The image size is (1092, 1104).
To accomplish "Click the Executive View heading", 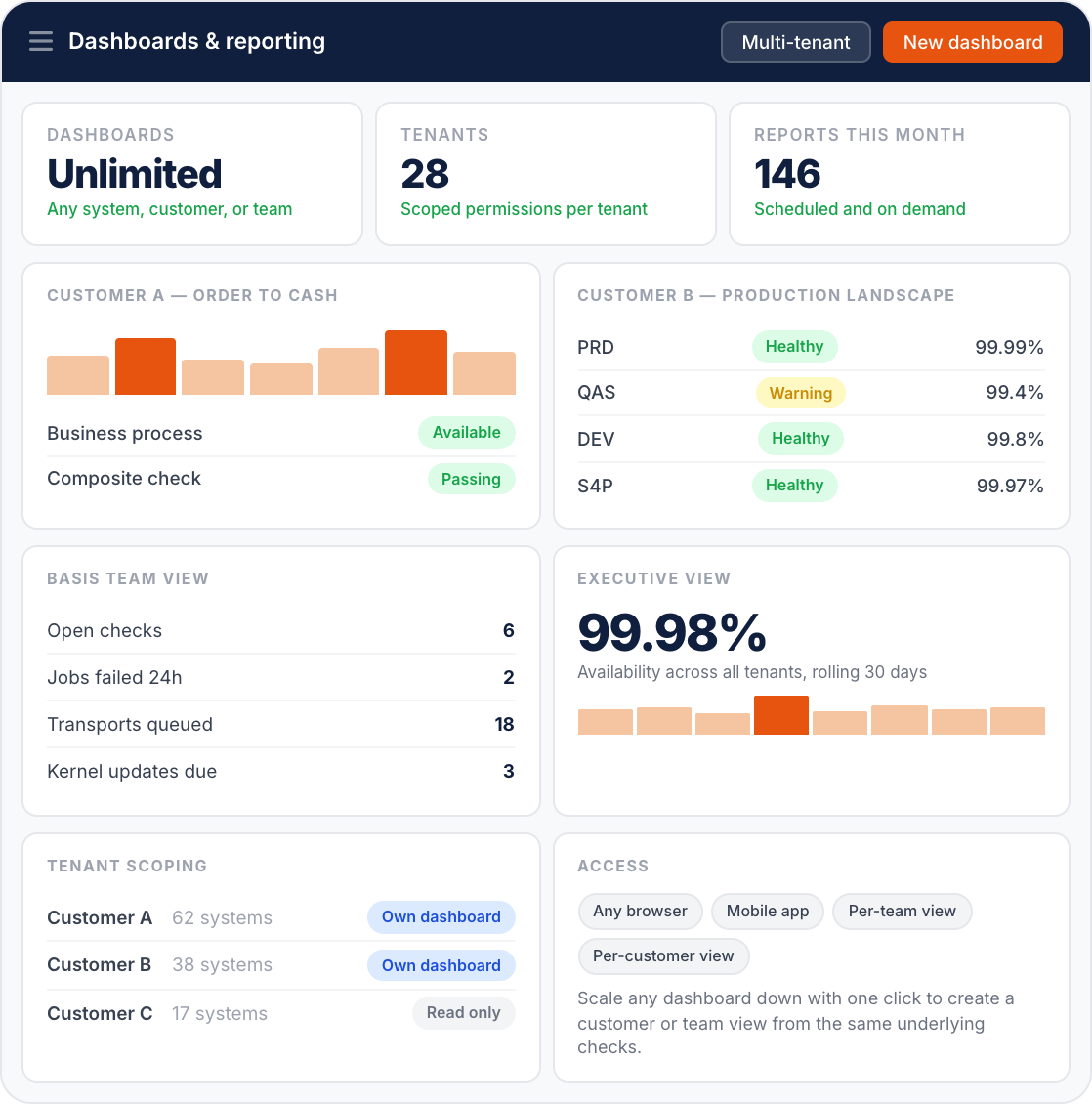I will pos(654,578).
